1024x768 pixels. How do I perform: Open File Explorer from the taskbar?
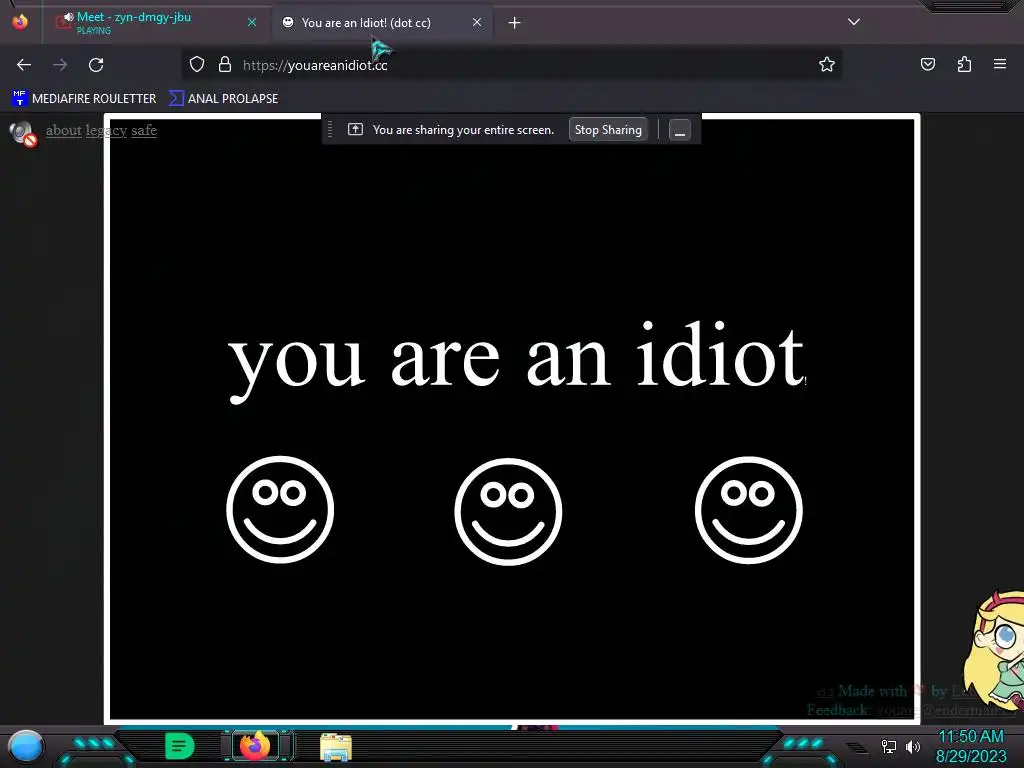[x=336, y=747]
